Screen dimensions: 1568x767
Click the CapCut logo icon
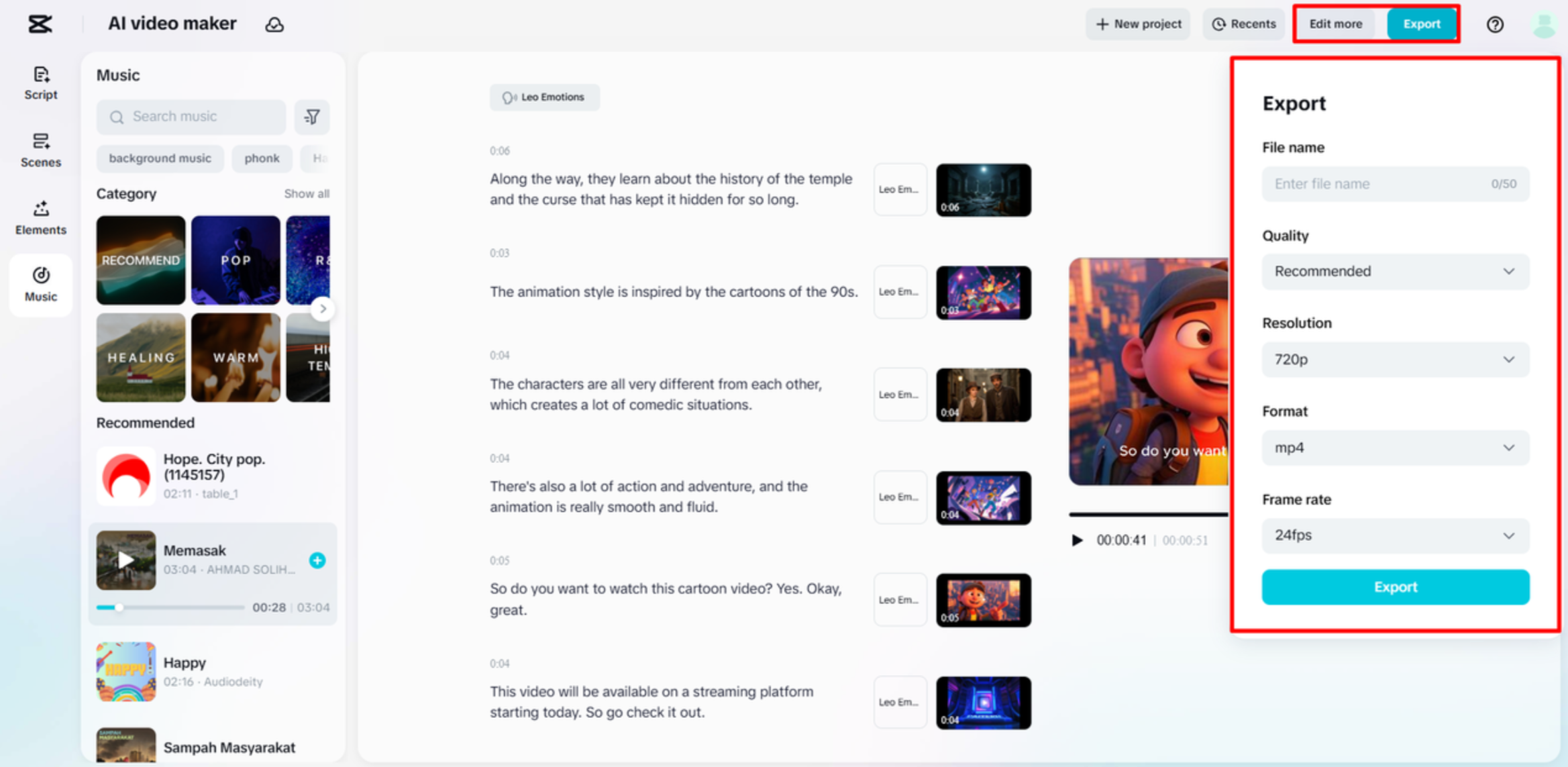tap(40, 24)
